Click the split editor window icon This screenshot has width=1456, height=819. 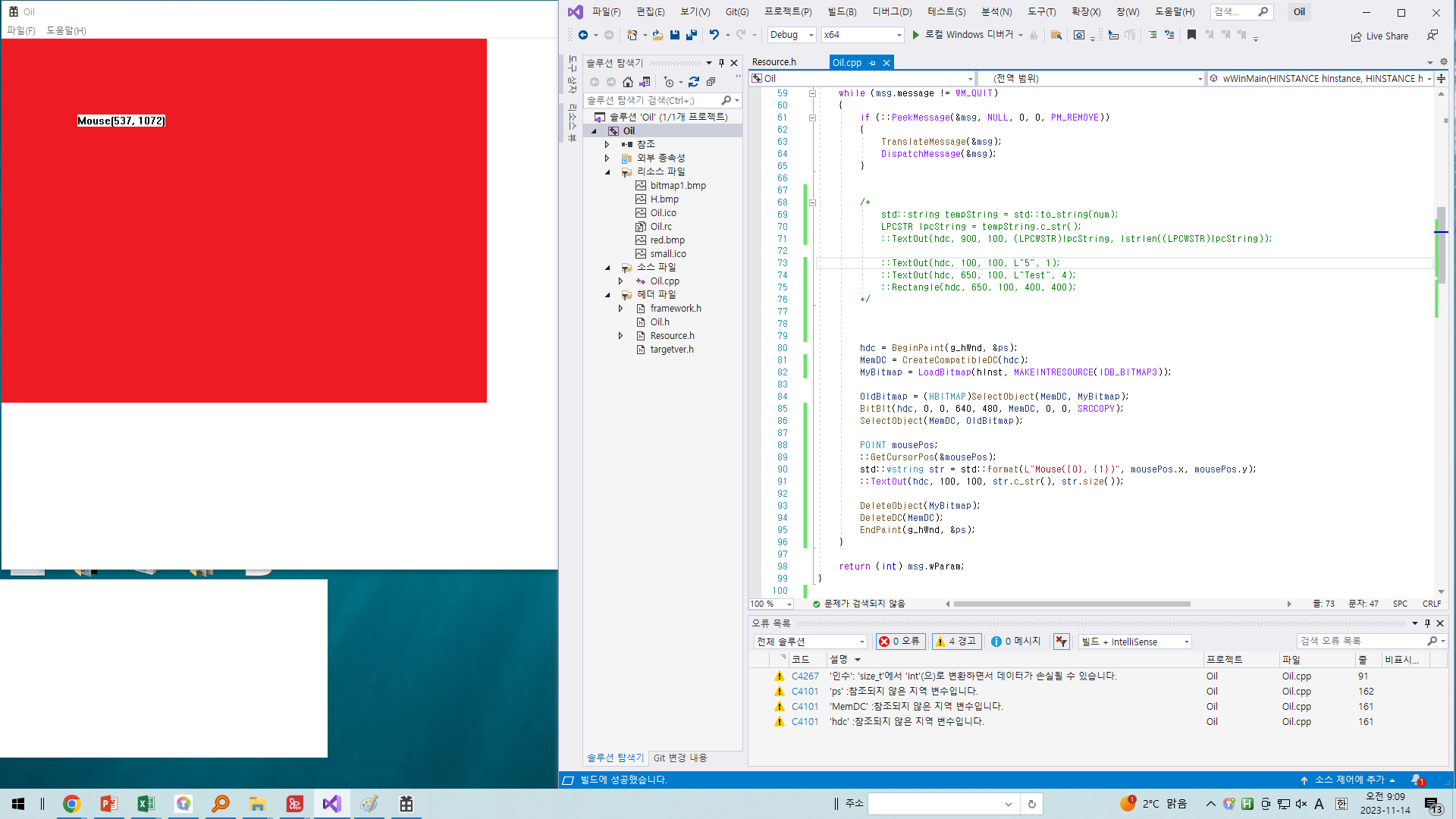click(1442, 78)
